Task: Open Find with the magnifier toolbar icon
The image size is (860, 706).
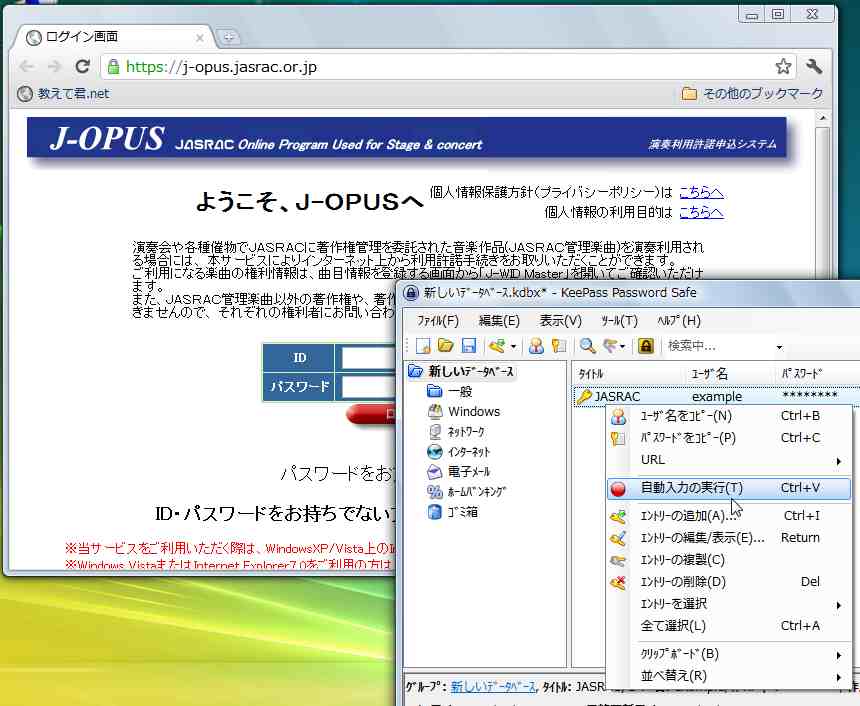Action: click(587, 346)
